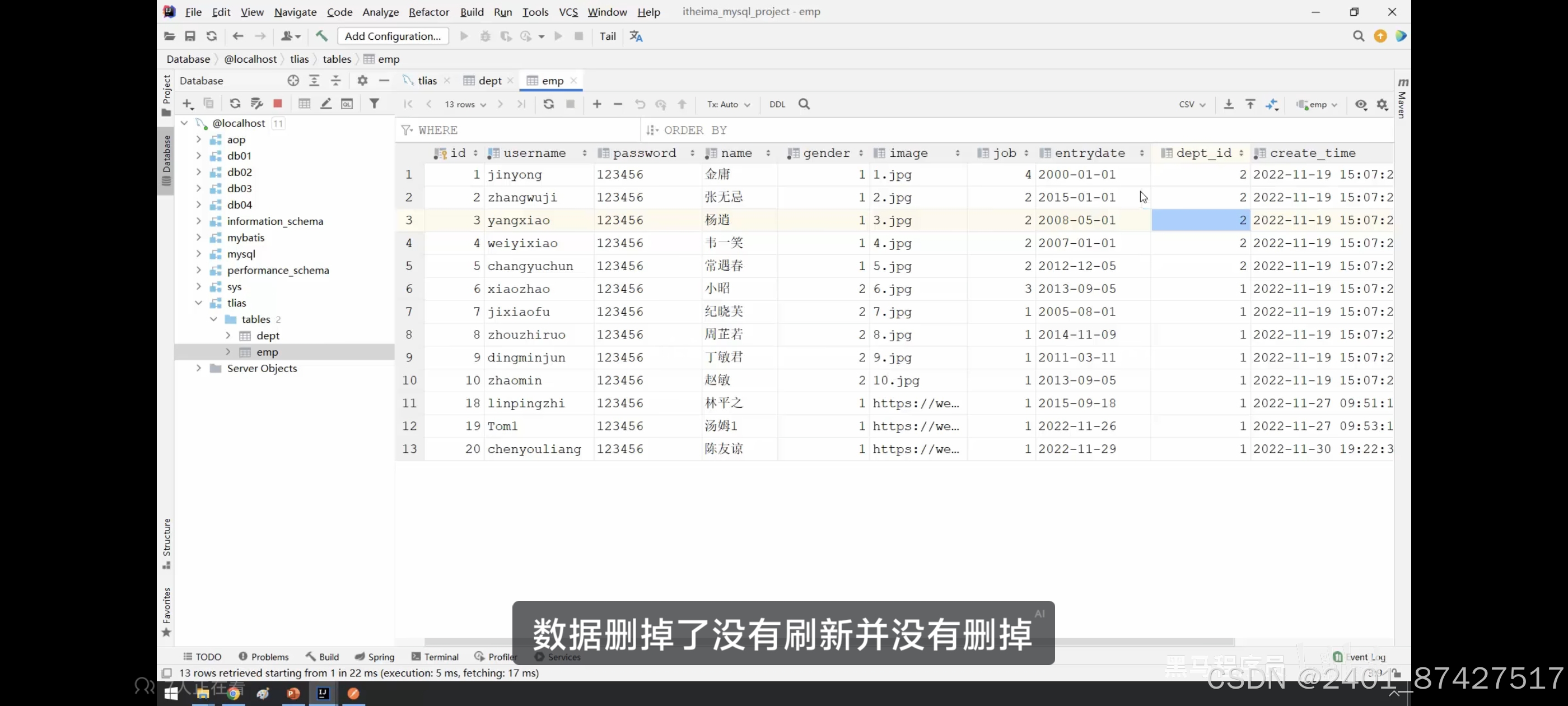
Task: Click the filter icon in Database panel
Action: click(374, 104)
